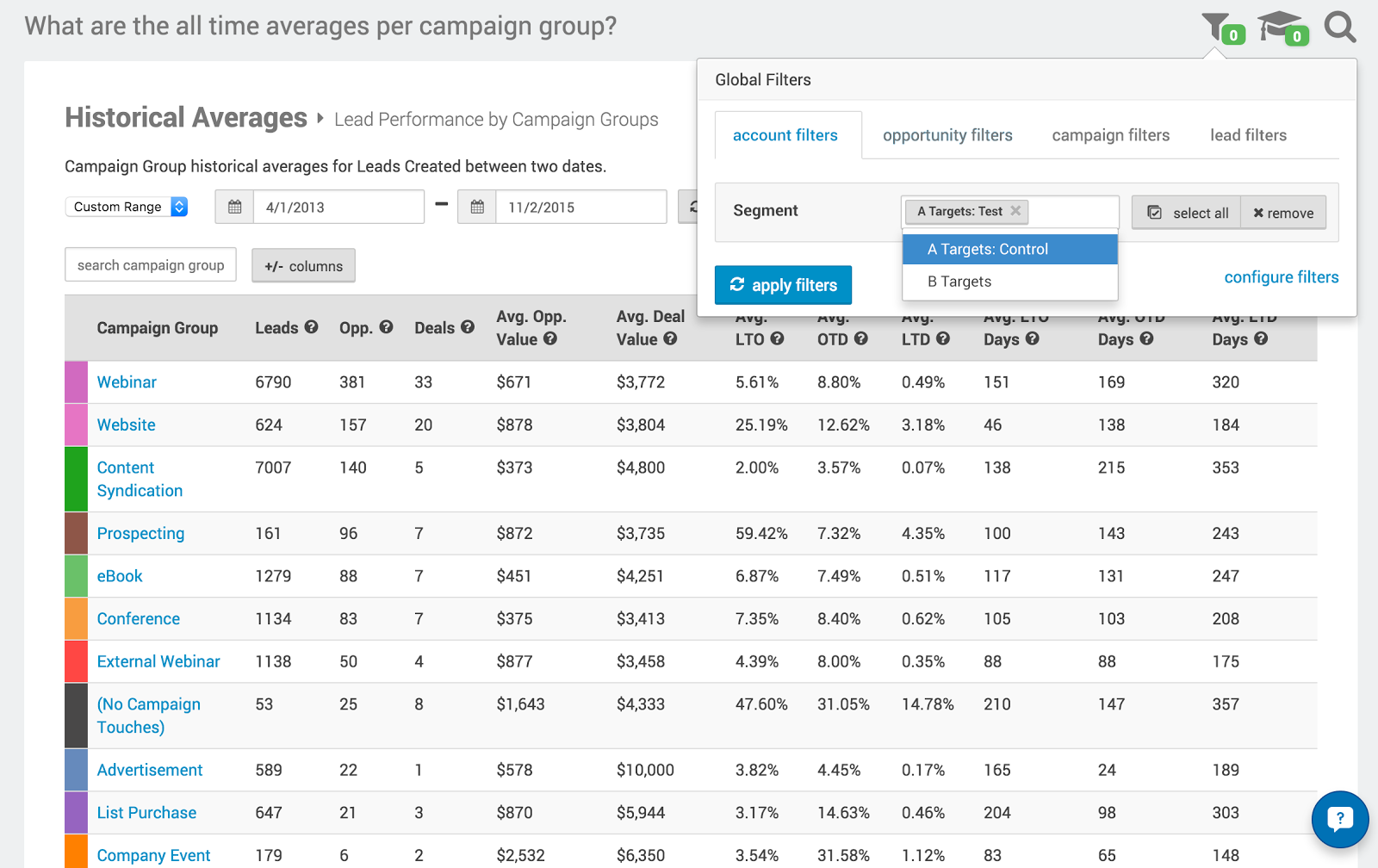
Task: Show the Leads column help tooltip icon
Action: [312, 327]
